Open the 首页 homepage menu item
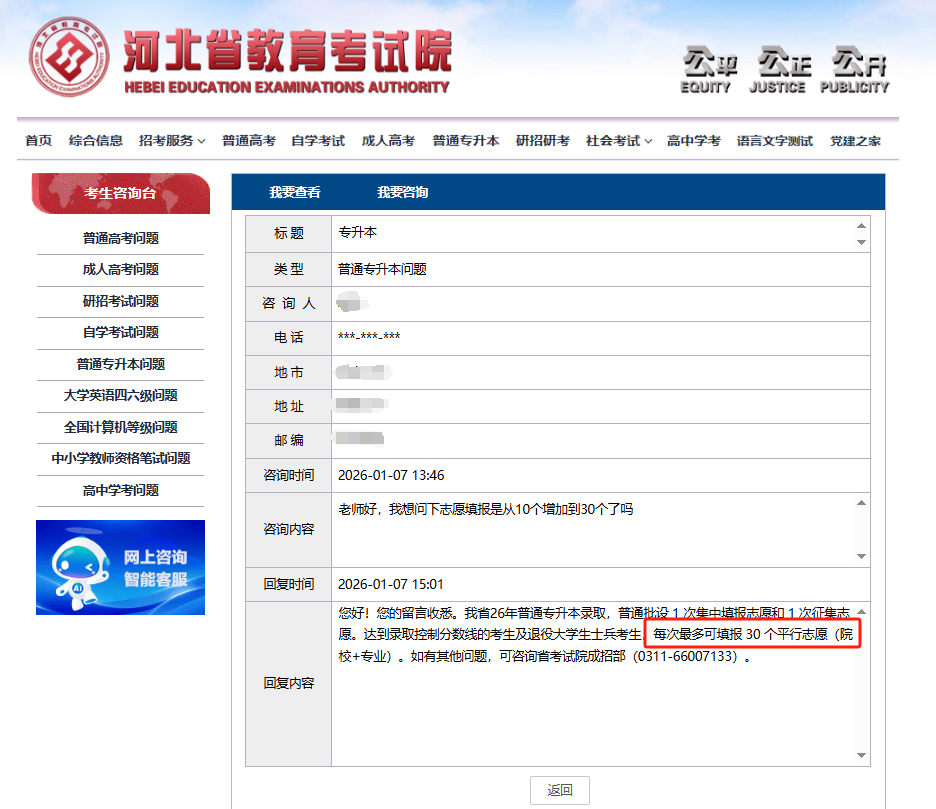The width and height of the screenshot is (936, 809). pyautogui.click(x=38, y=141)
